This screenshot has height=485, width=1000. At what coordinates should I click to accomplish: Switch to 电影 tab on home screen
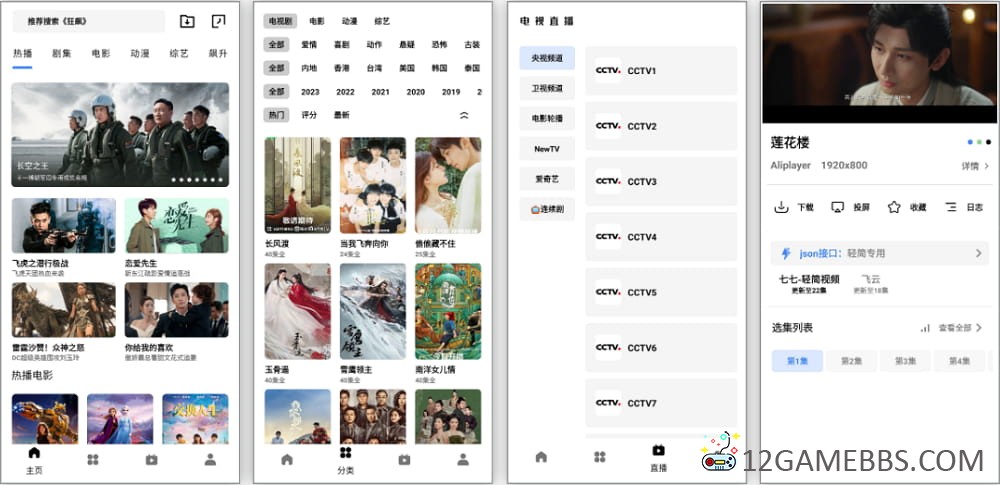[101, 54]
